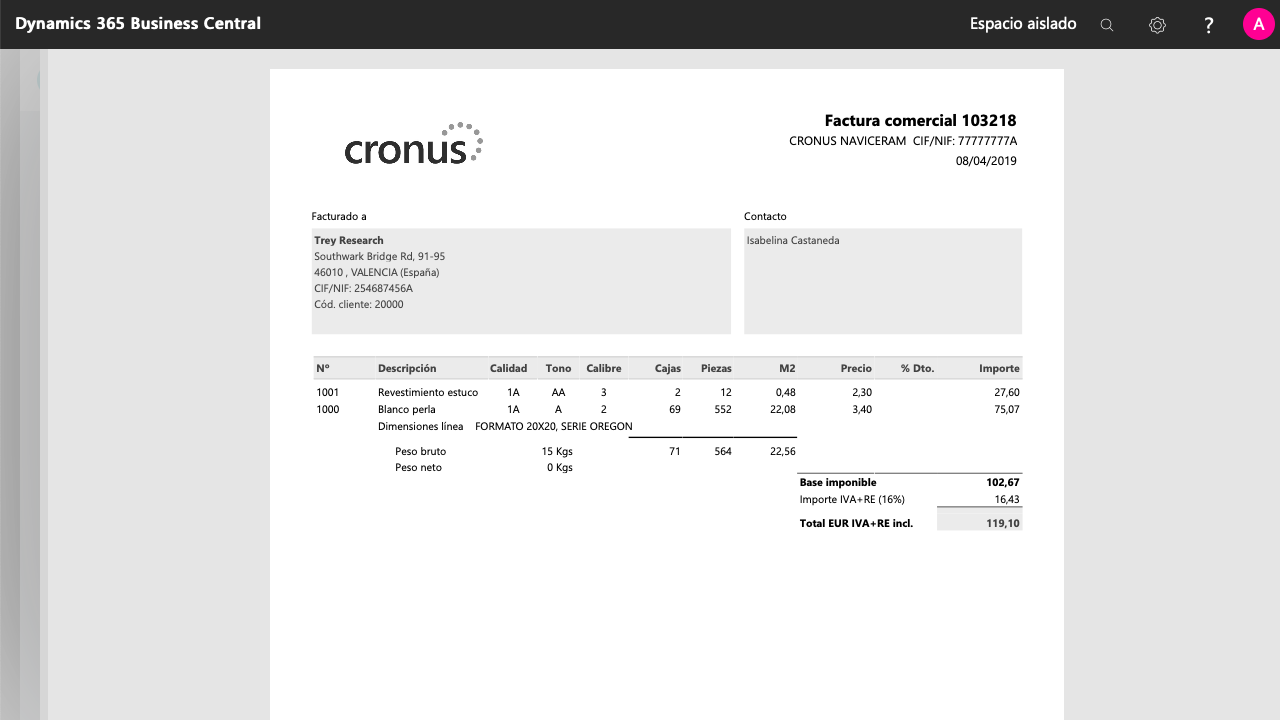Select net weight 0 Kgs

click(x=560, y=467)
